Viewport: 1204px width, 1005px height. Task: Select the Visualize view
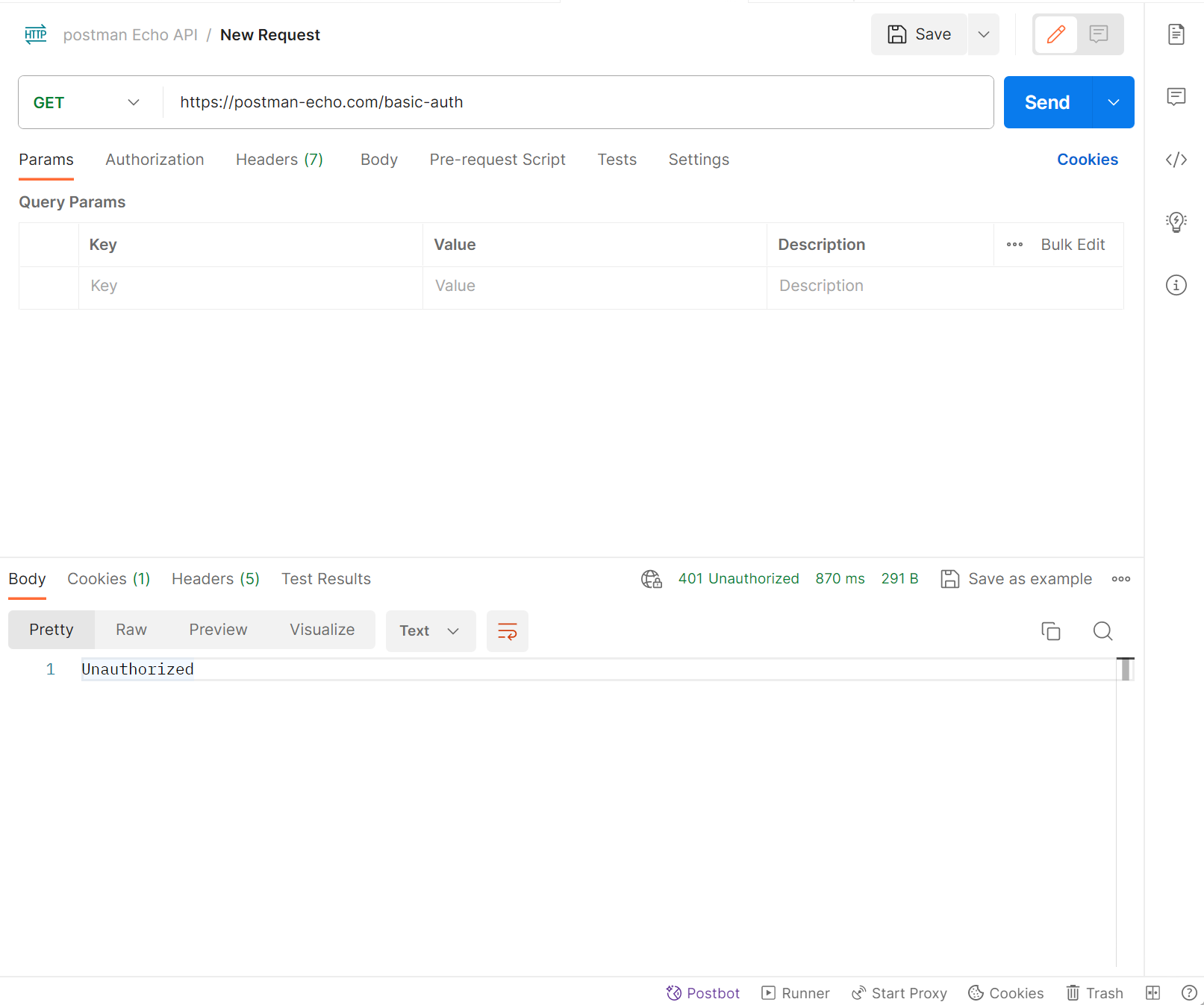[322, 630]
